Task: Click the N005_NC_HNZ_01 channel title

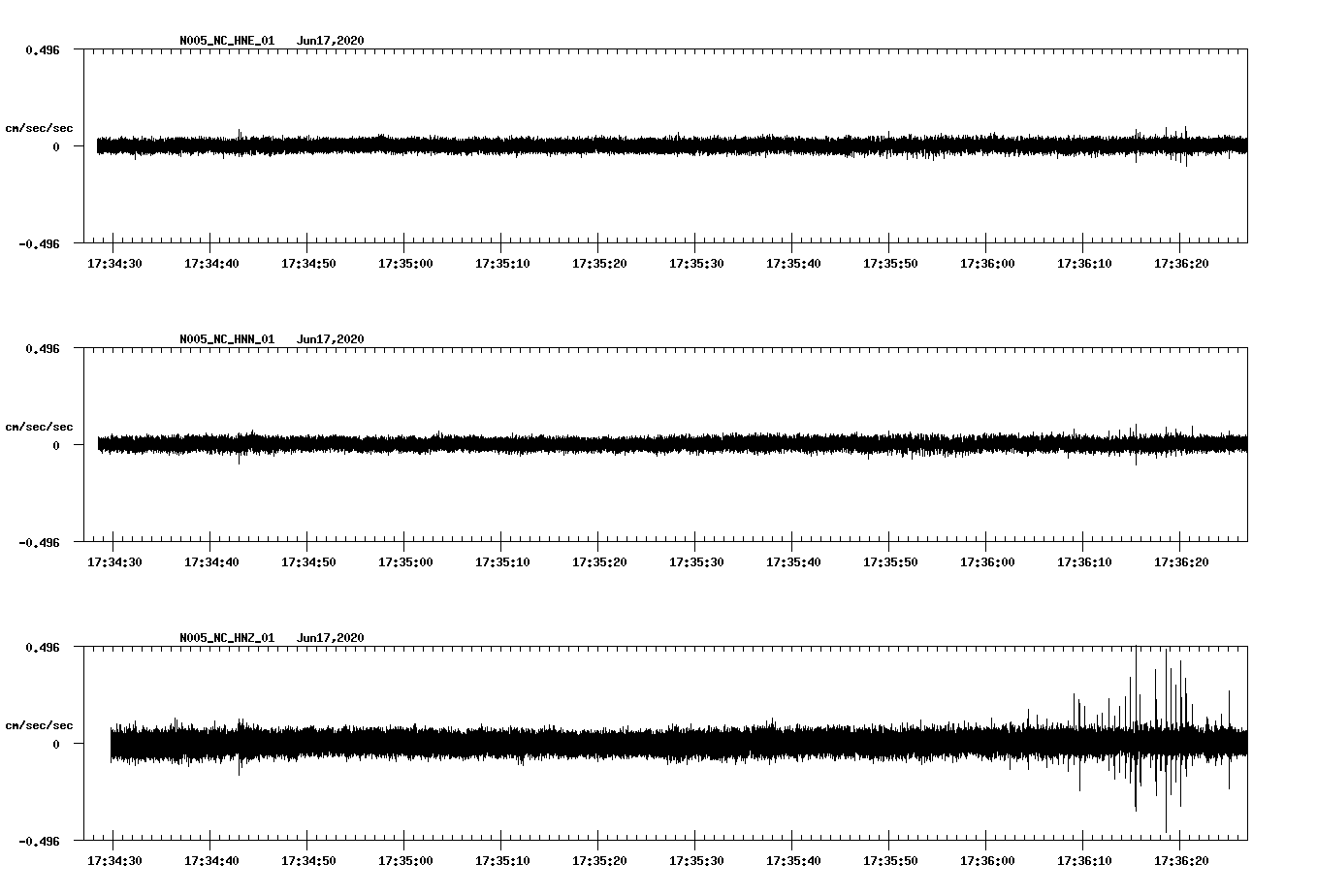Action: coord(227,638)
